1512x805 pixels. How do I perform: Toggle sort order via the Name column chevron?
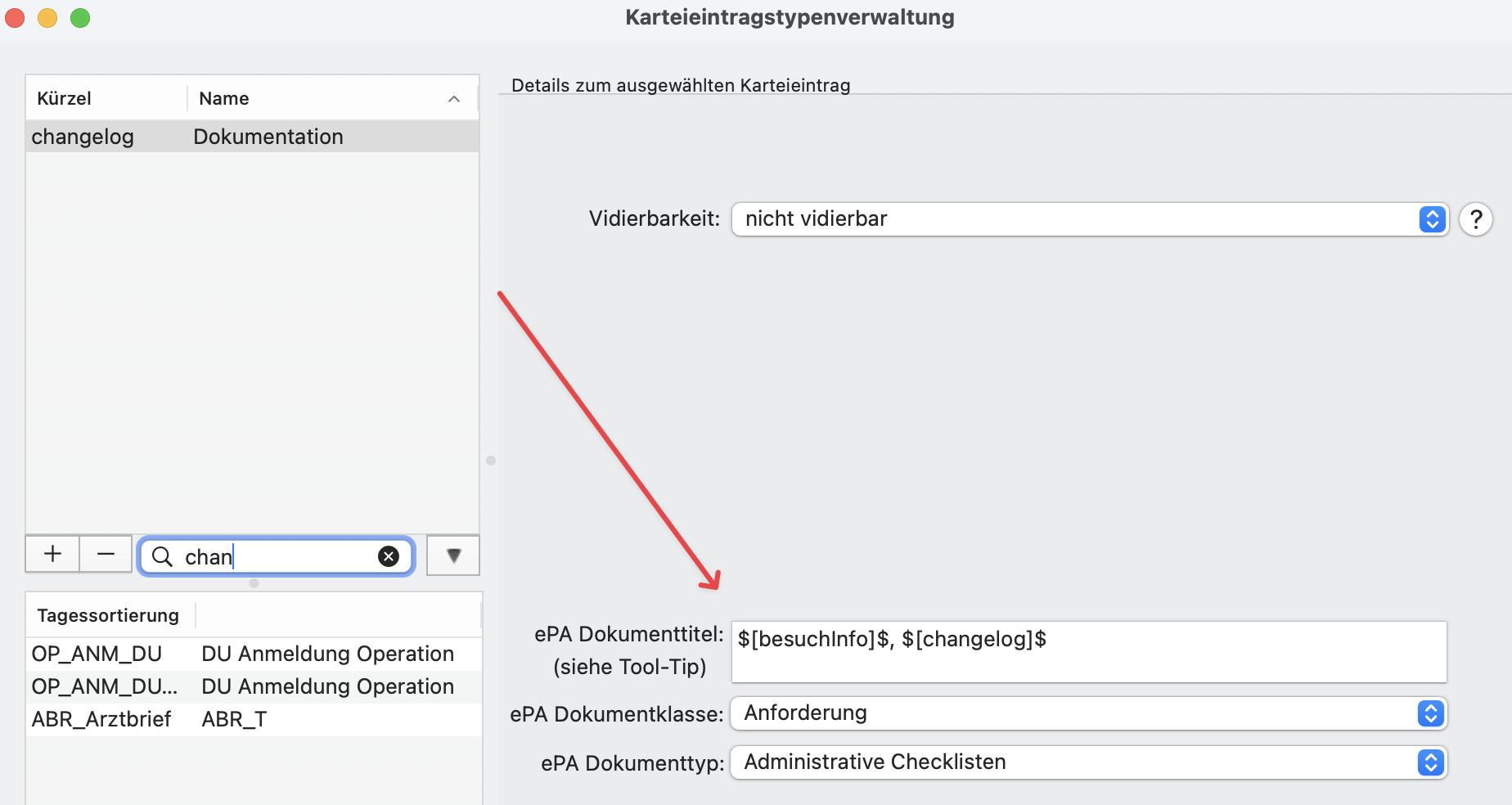pos(453,98)
